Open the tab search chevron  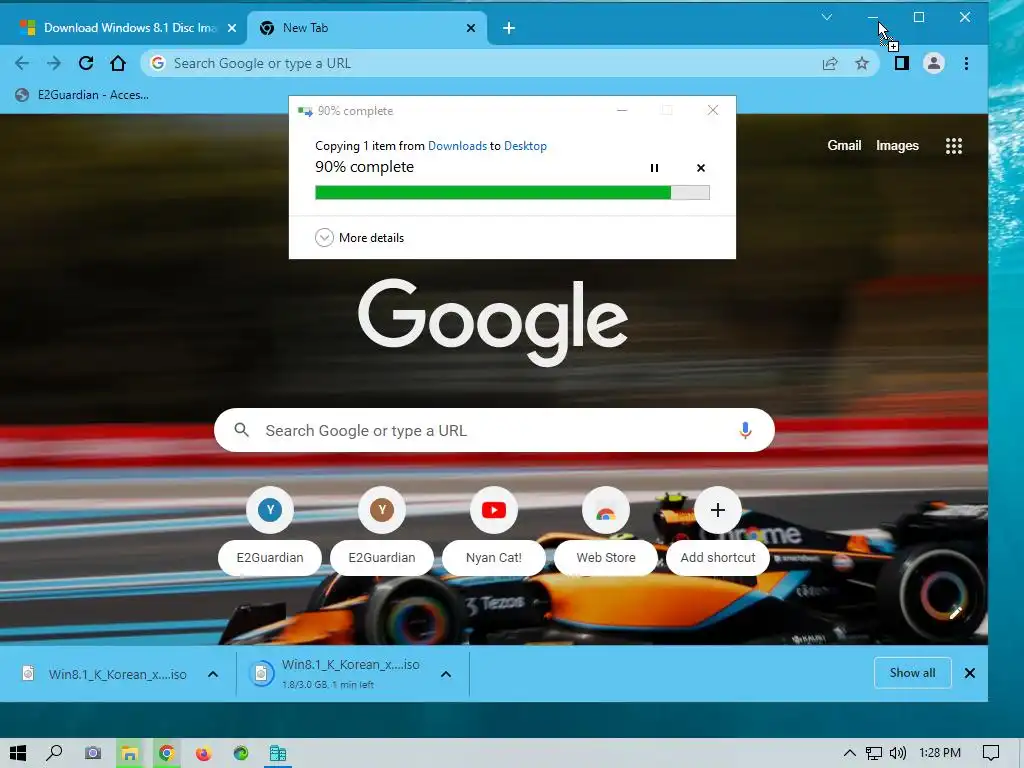[x=827, y=17]
